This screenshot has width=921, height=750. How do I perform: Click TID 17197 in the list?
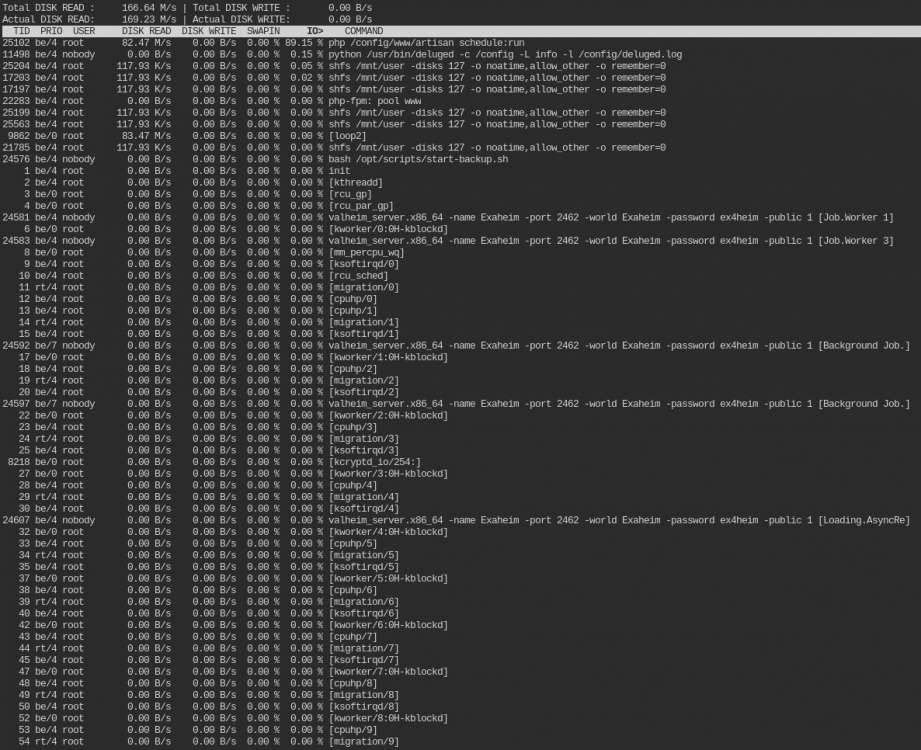click(x=16, y=89)
